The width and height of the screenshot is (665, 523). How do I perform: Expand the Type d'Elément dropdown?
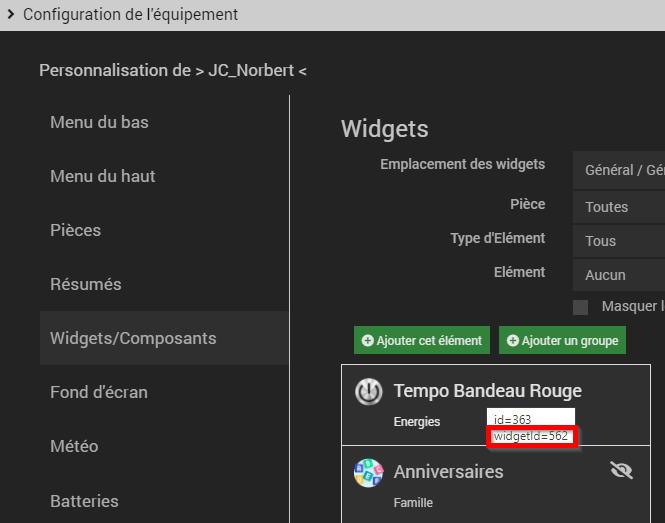(x=620, y=241)
